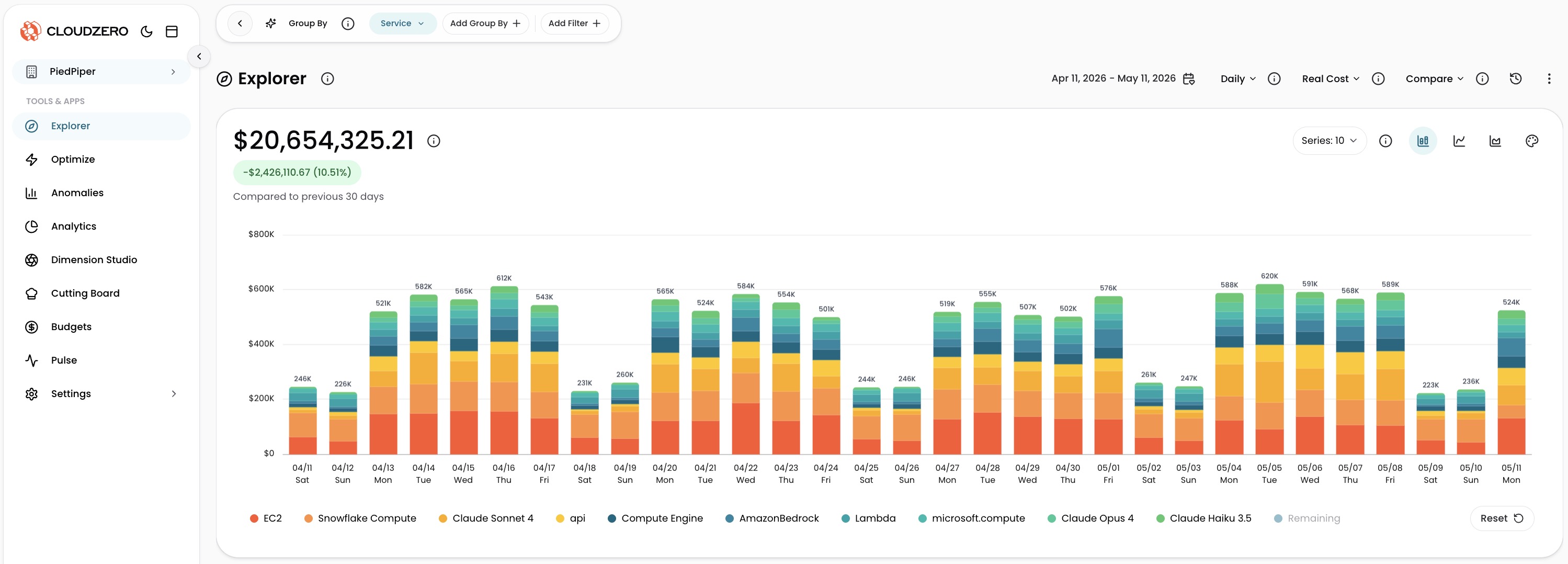Click info icon next to Compare
This screenshot has width=1568, height=564.
(x=1482, y=78)
